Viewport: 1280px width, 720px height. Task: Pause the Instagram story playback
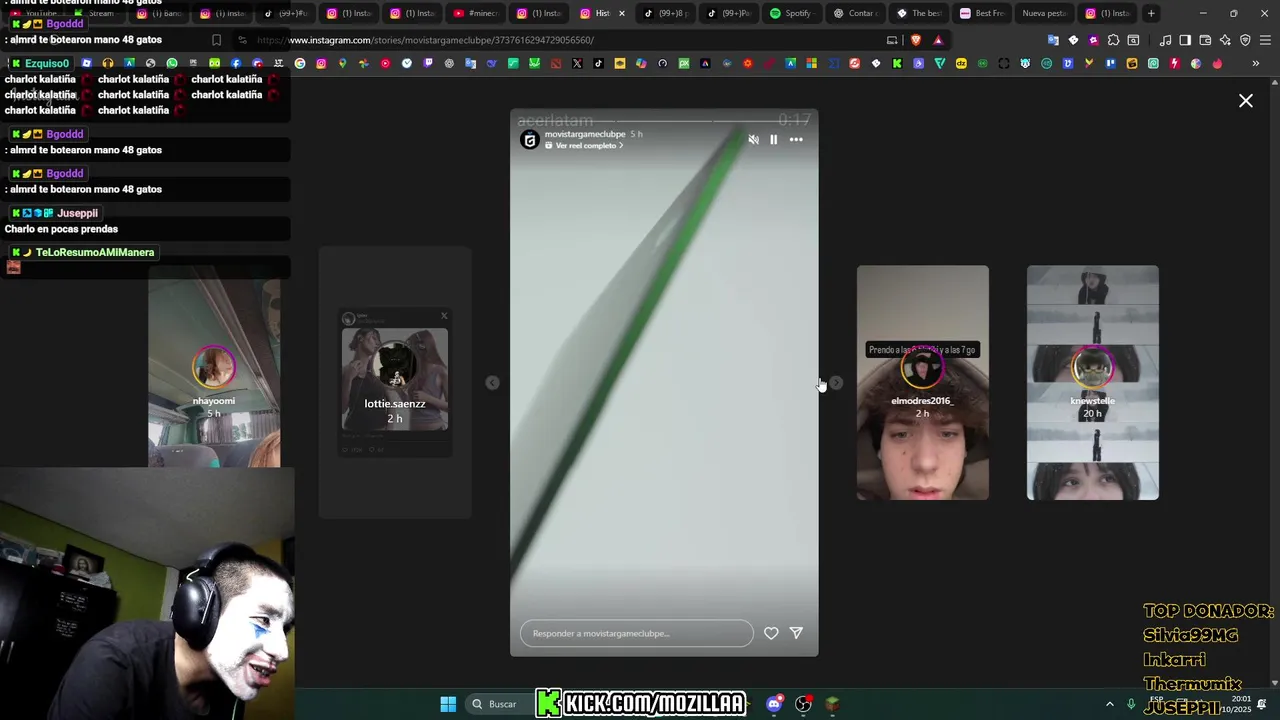point(773,140)
